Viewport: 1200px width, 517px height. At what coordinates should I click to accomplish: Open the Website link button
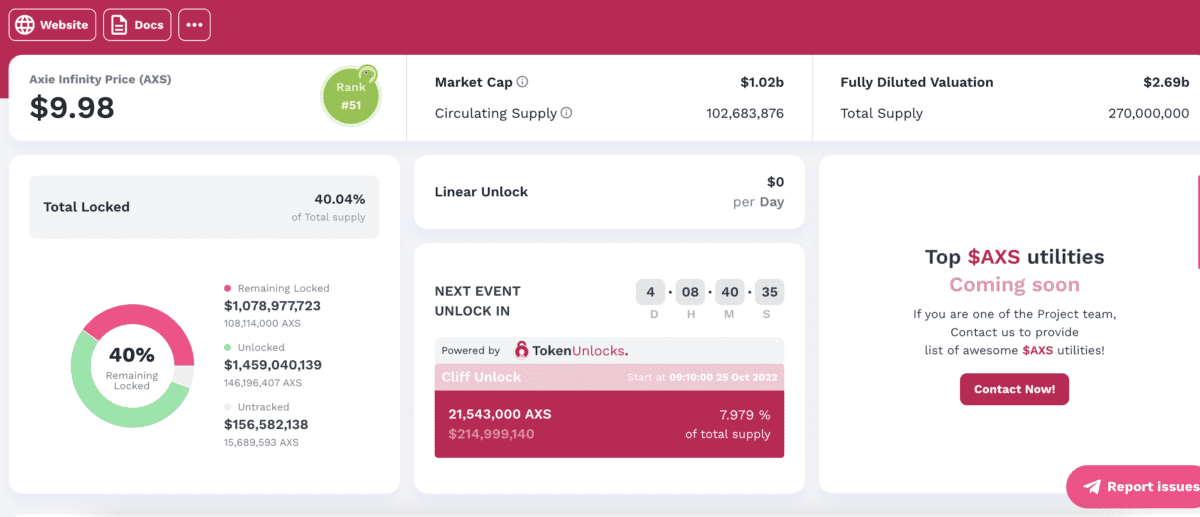[52, 25]
